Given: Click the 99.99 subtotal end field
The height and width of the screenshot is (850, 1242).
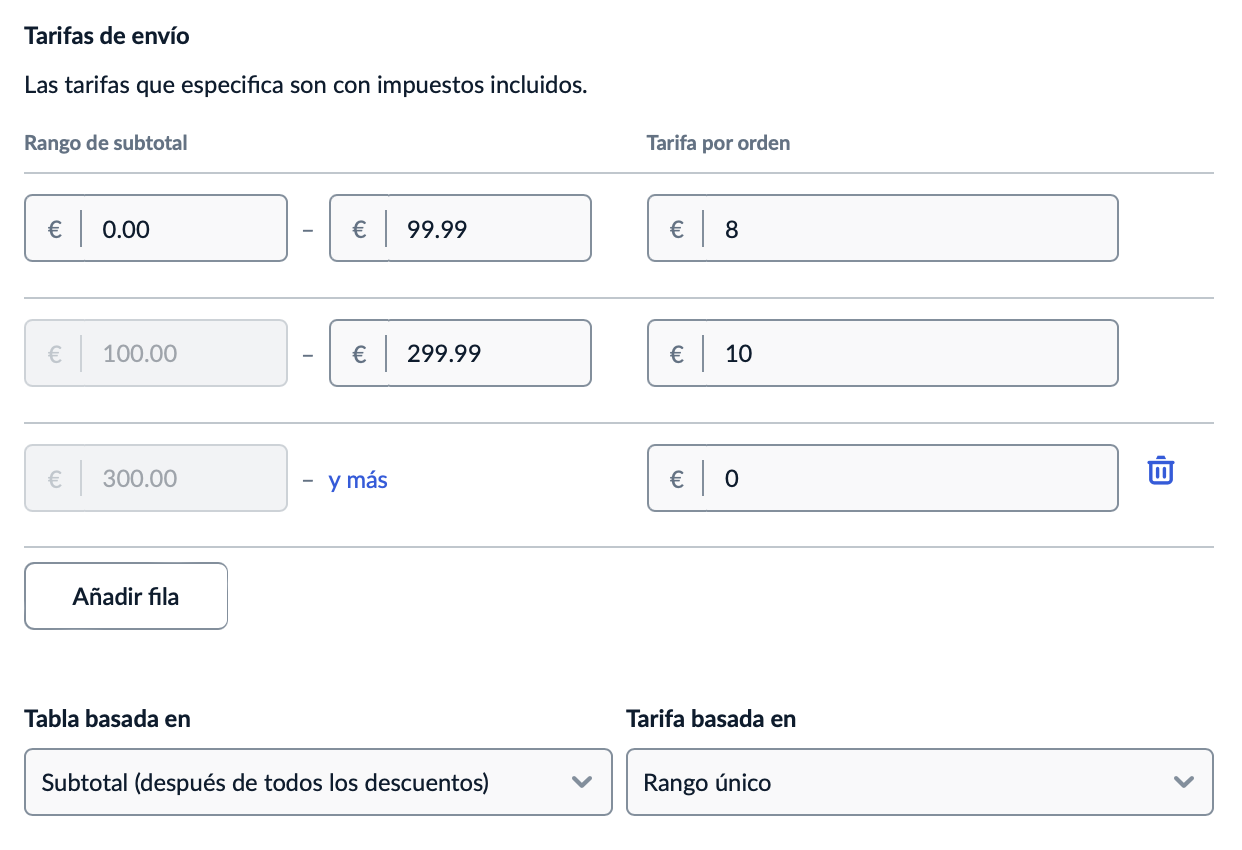Looking at the screenshot, I should (460, 228).
